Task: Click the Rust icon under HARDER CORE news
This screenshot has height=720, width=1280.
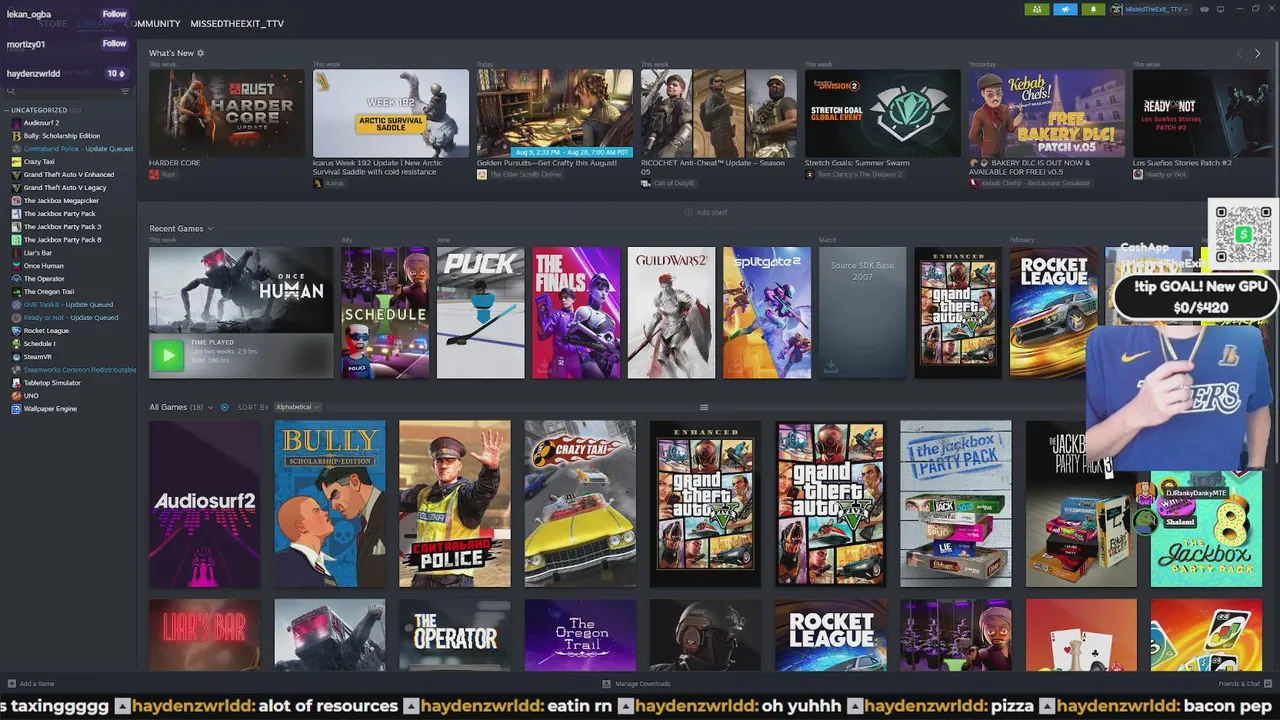Action: click(154, 174)
